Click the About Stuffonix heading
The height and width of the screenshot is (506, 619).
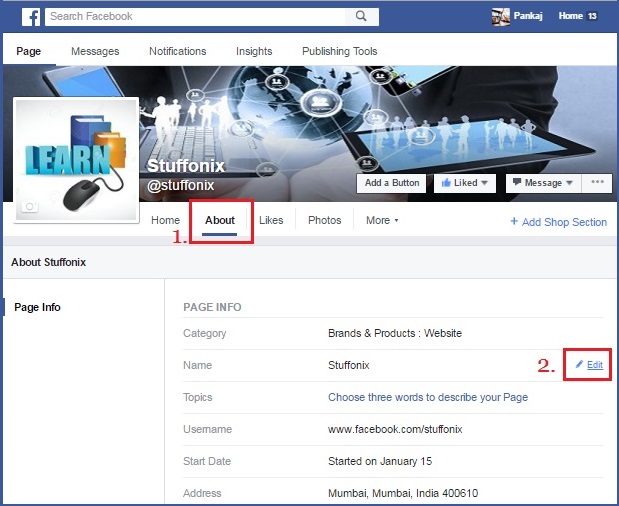tap(48, 262)
